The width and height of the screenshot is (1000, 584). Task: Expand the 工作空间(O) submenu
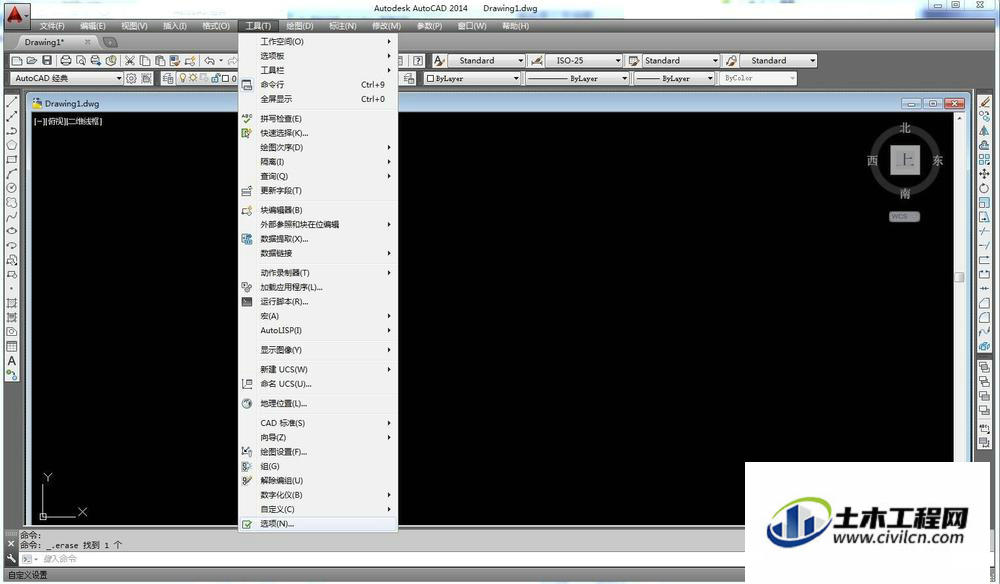coord(318,41)
